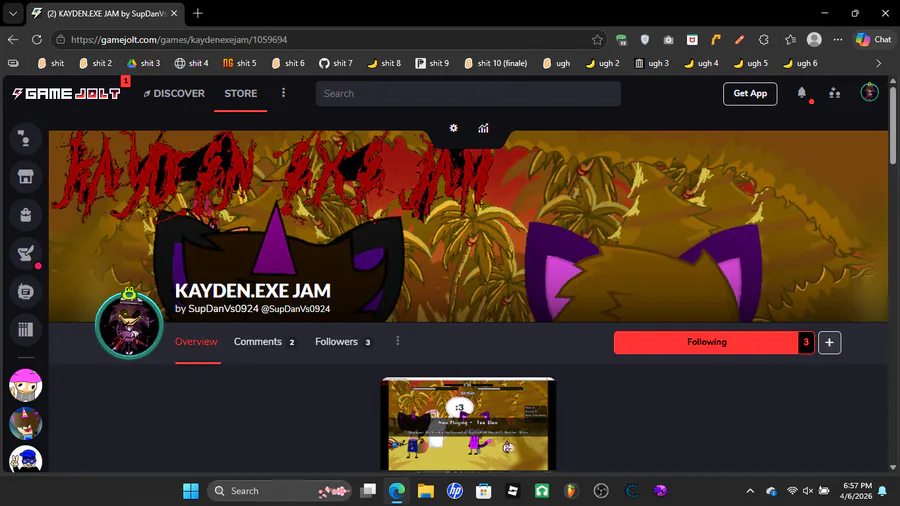The width and height of the screenshot is (900, 506).
Task: Click the developer avatar on game header
Action: click(x=129, y=325)
